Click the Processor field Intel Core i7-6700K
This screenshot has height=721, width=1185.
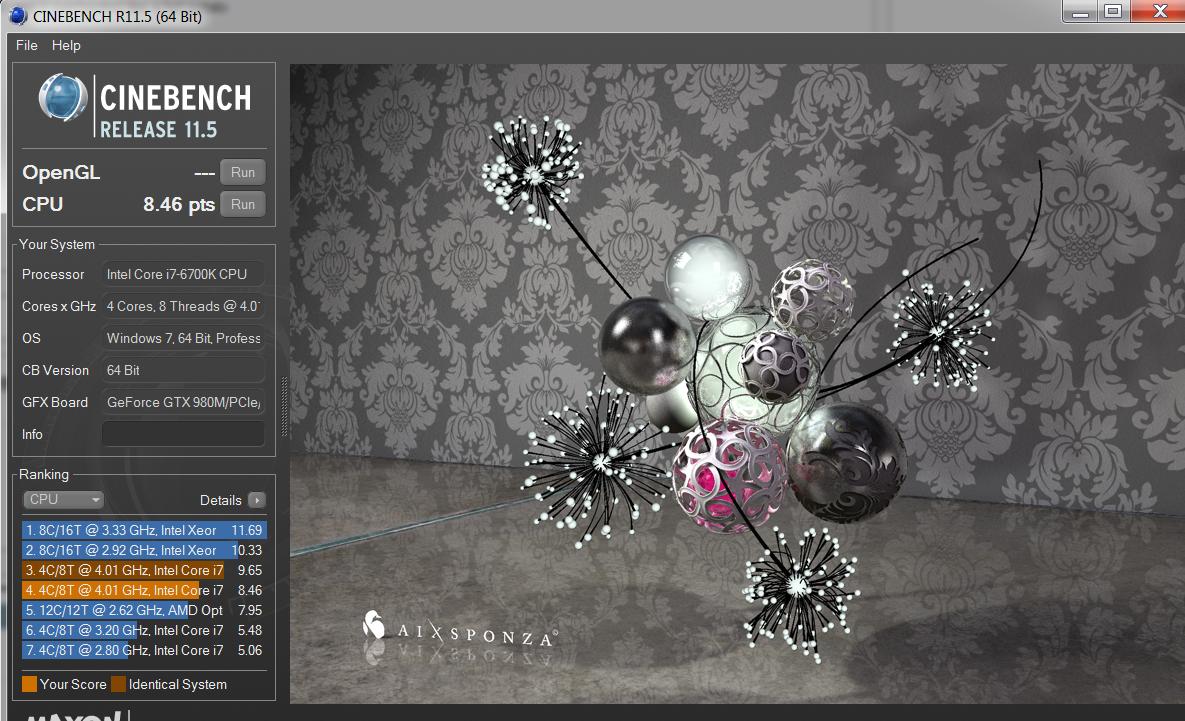pos(184,274)
